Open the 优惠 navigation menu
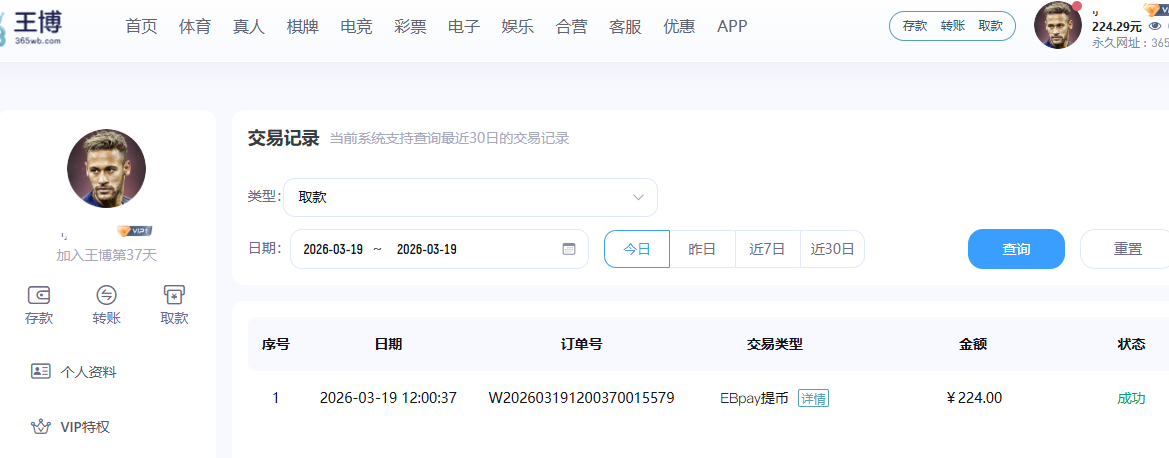This screenshot has width=1169, height=458. coord(679,27)
